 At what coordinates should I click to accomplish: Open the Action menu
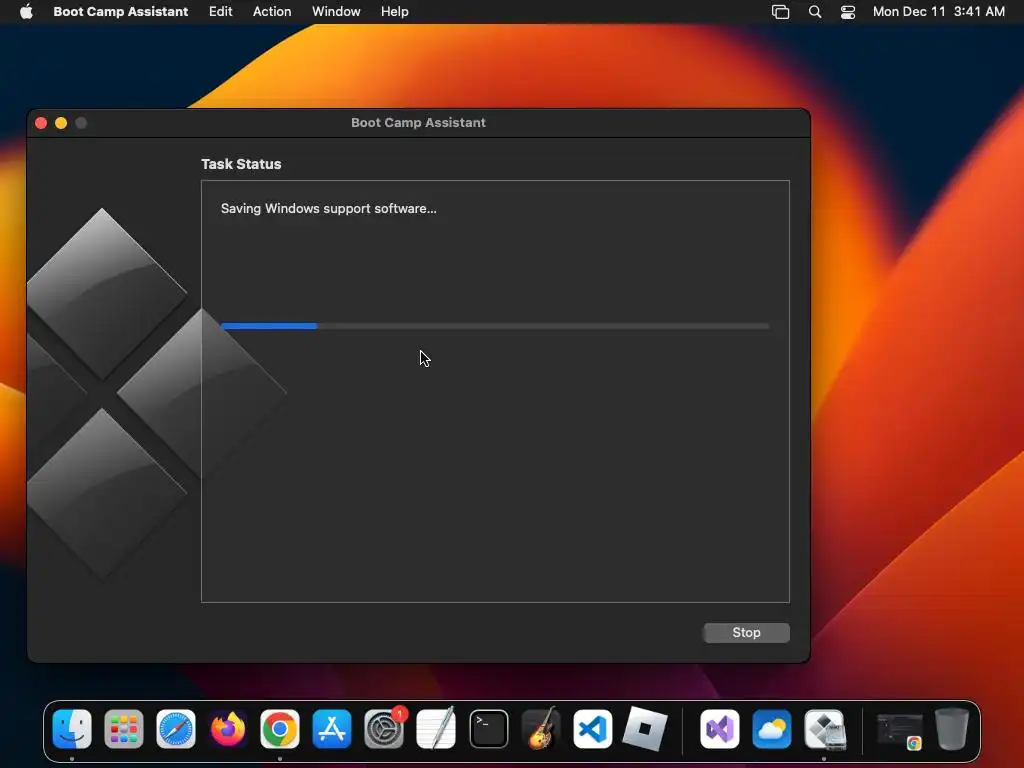coord(272,12)
